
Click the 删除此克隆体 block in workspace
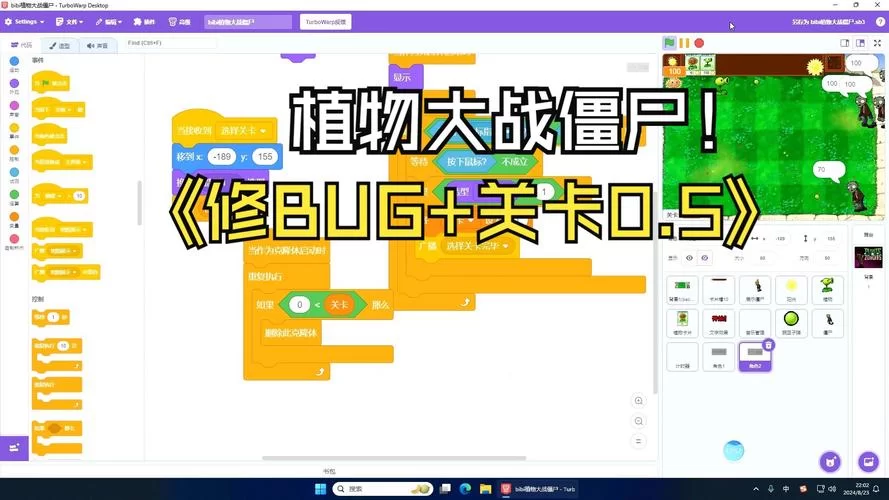pos(291,333)
